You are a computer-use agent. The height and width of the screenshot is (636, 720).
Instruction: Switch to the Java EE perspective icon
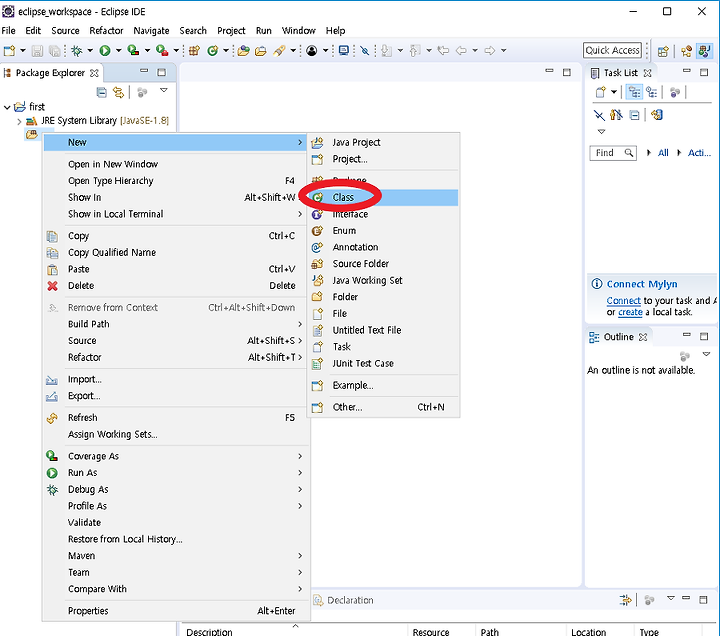coord(686,51)
